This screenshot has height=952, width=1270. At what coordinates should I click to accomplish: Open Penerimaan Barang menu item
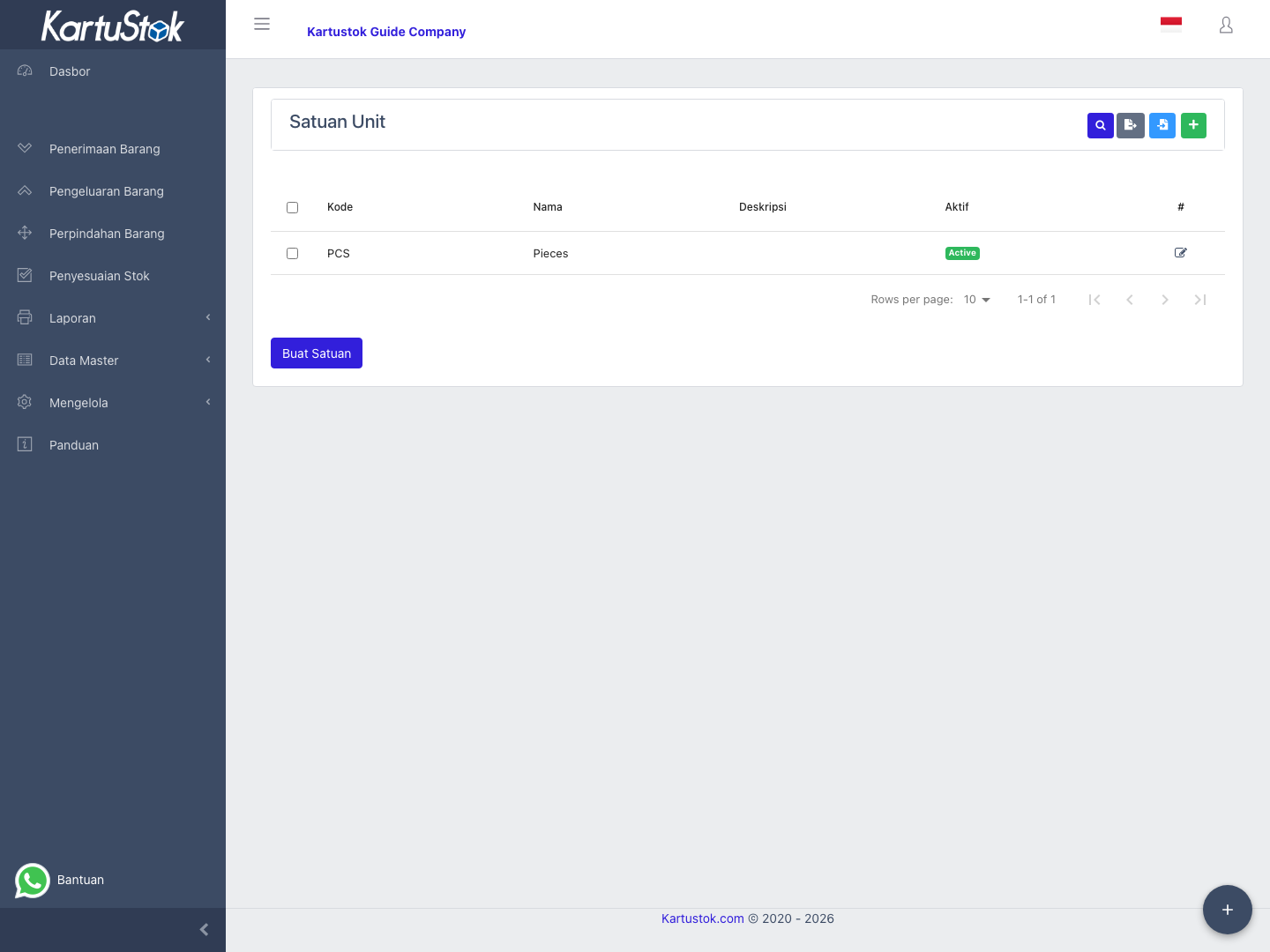[113, 149]
